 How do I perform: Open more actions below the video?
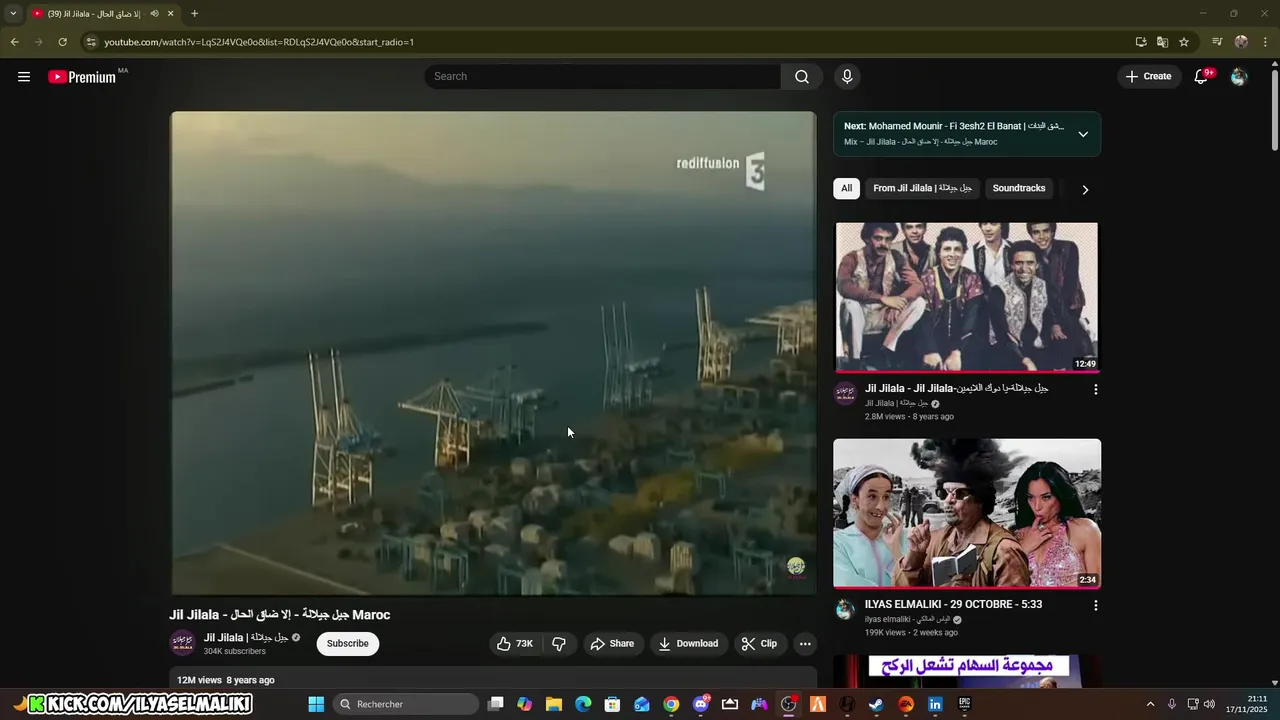(805, 644)
